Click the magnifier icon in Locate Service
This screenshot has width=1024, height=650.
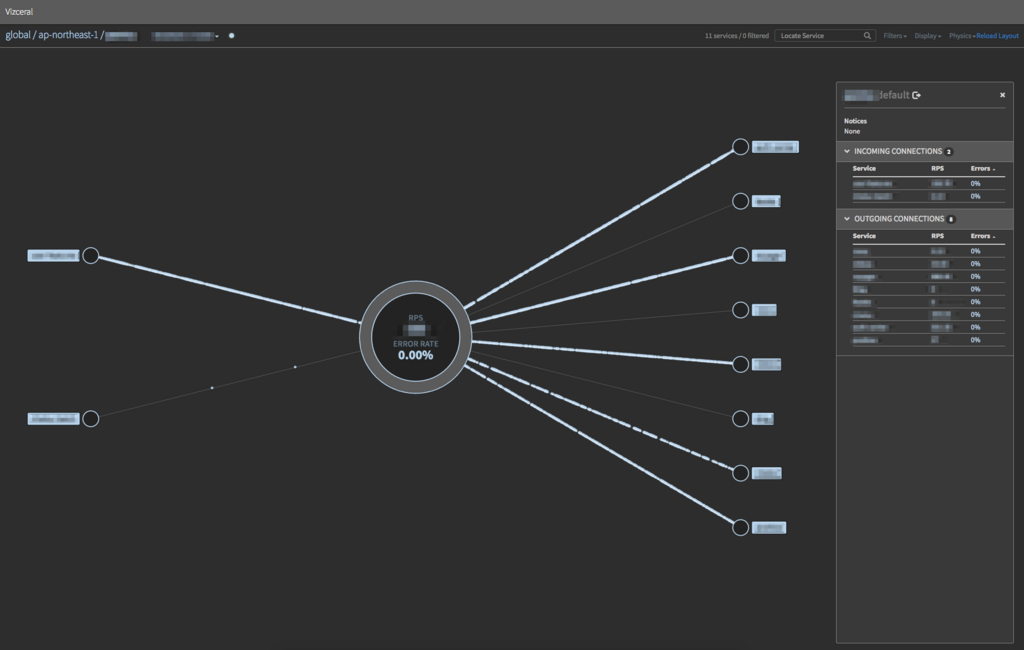[867, 36]
